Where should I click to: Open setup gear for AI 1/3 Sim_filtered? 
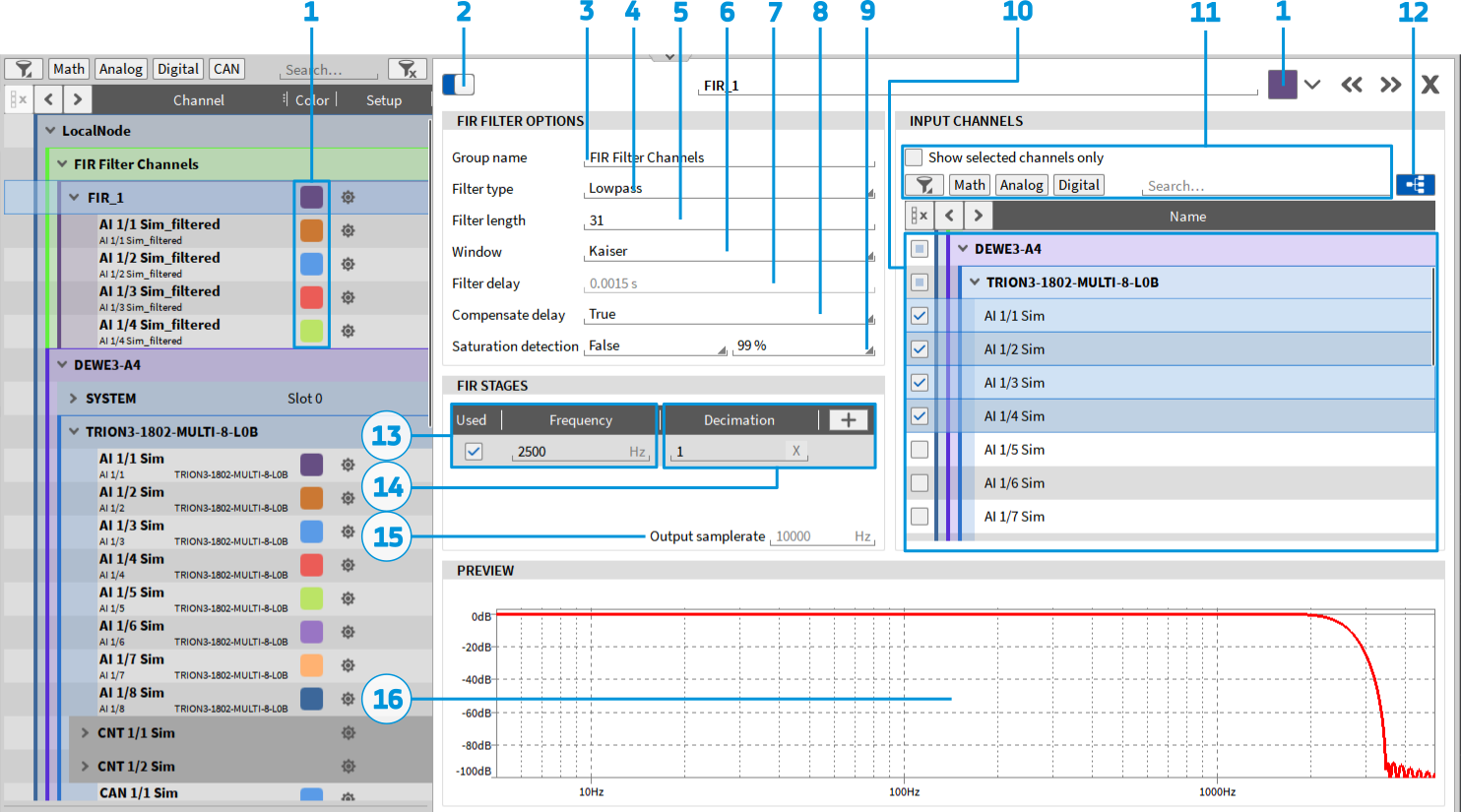click(348, 298)
